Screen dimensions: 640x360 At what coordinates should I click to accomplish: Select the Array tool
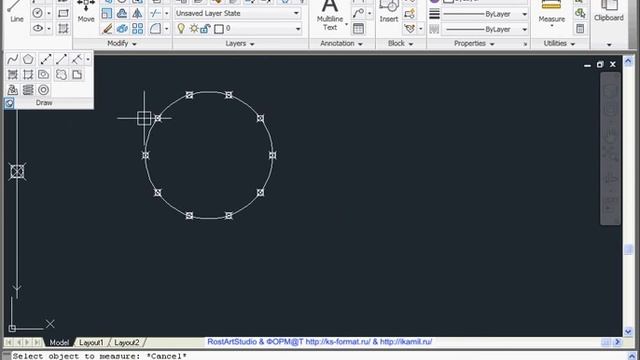pos(138,29)
